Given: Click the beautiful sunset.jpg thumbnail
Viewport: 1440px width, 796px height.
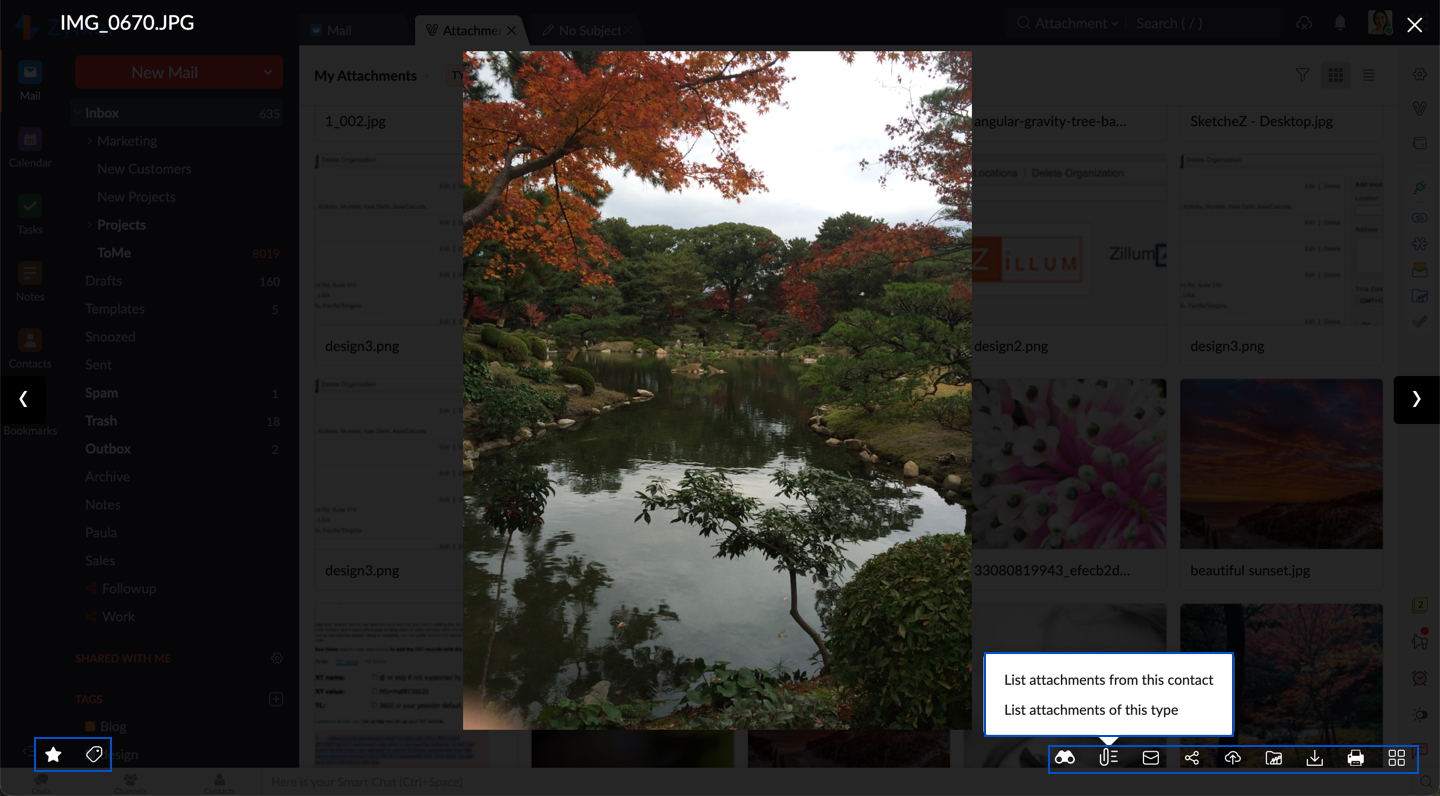Looking at the screenshot, I should coord(1281,464).
